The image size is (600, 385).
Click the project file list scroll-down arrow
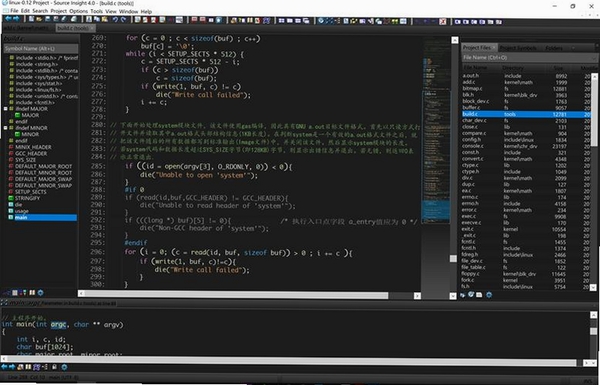(593, 287)
